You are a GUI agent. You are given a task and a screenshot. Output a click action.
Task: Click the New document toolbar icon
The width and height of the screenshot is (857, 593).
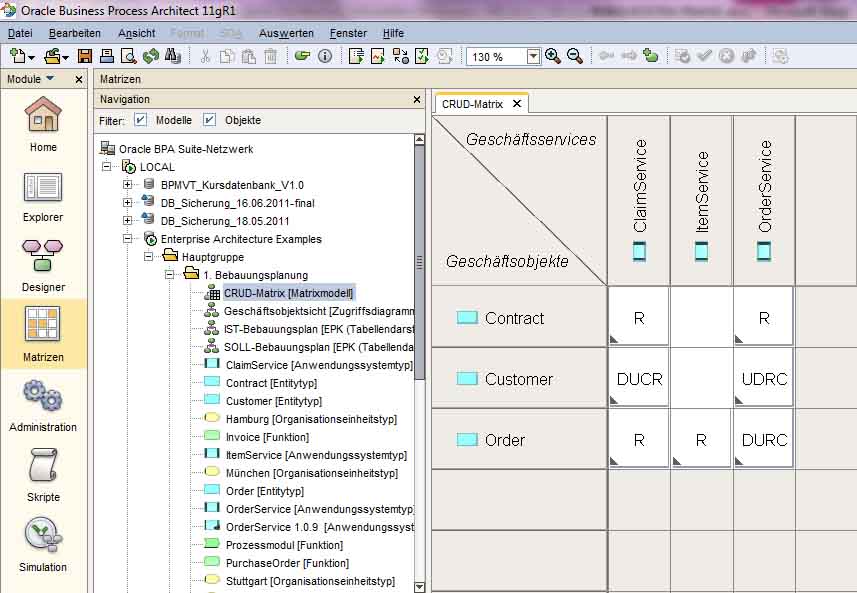[x=17, y=56]
